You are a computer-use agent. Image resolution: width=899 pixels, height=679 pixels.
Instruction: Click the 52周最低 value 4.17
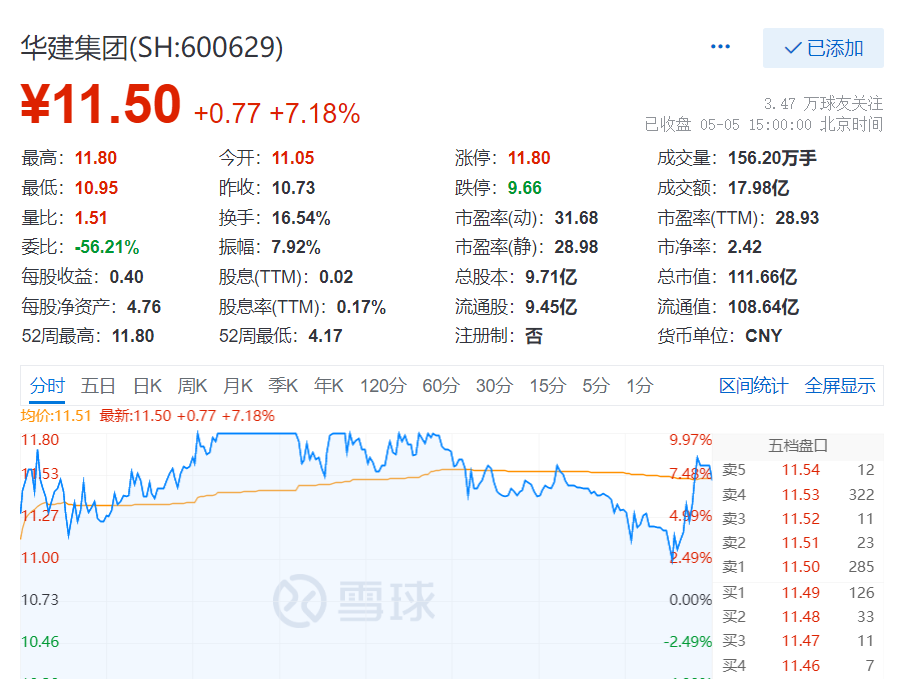point(325,335)
